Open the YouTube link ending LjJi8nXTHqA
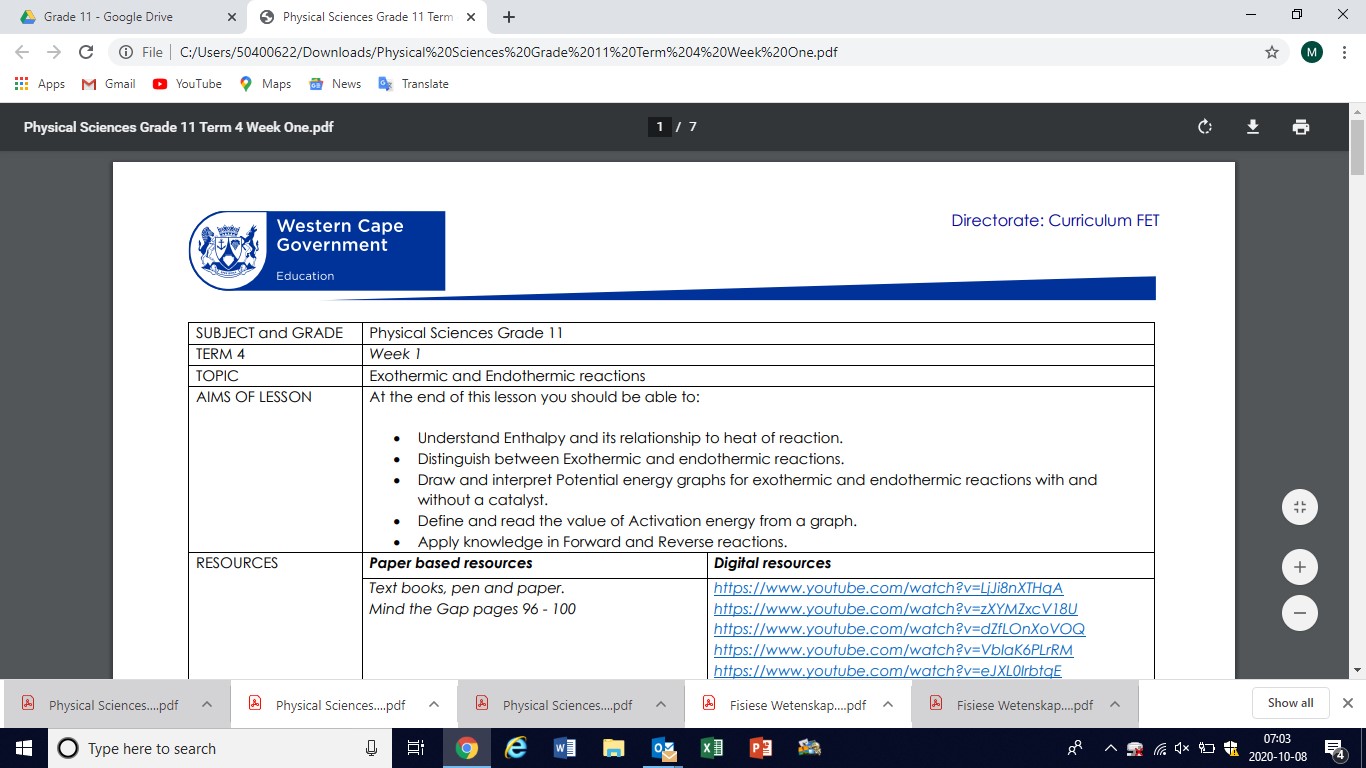This screenshot has width=1366, height=768. (x=888, y=588)
